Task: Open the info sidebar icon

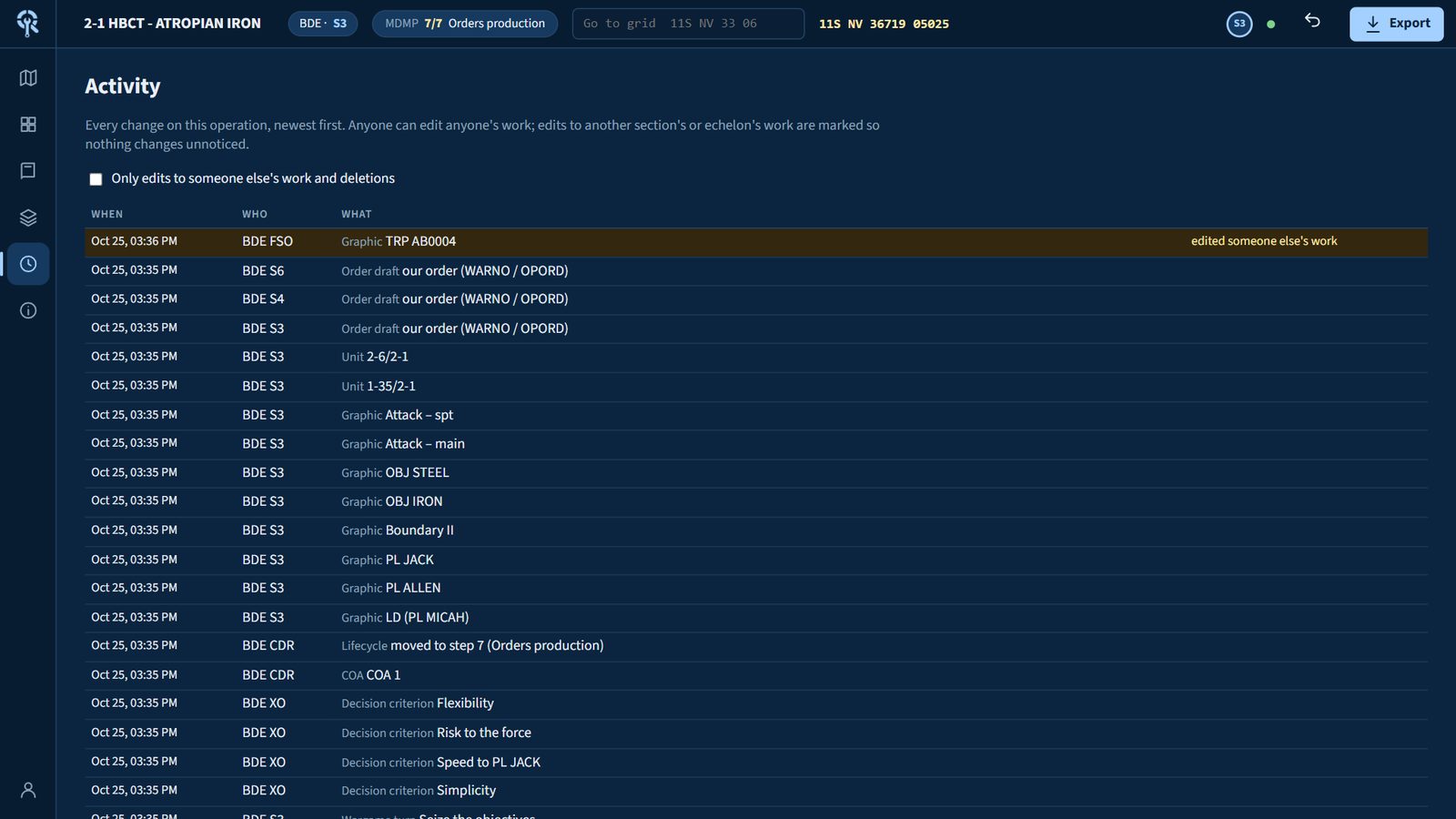Action: [28, 311]
